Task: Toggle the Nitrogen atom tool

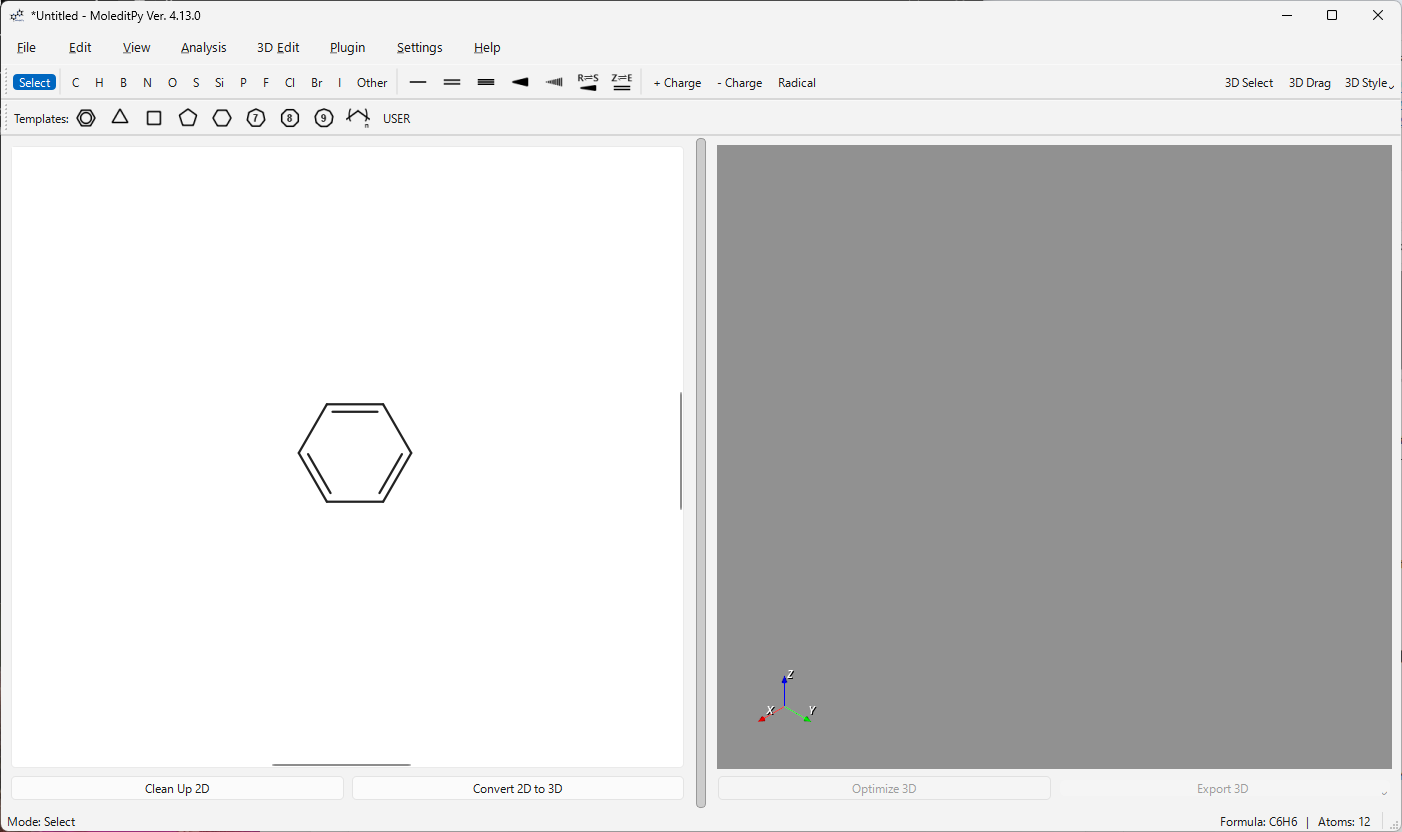Action: [x=148, y=83]
